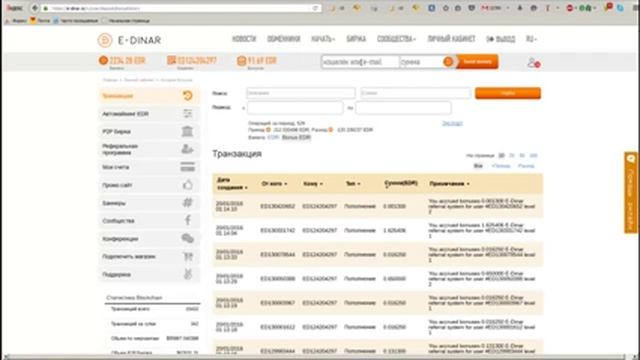This screenshot has height=360, width=640.
Task: Open Баннеры via its hashtag icon
Action: coord(187,202)
